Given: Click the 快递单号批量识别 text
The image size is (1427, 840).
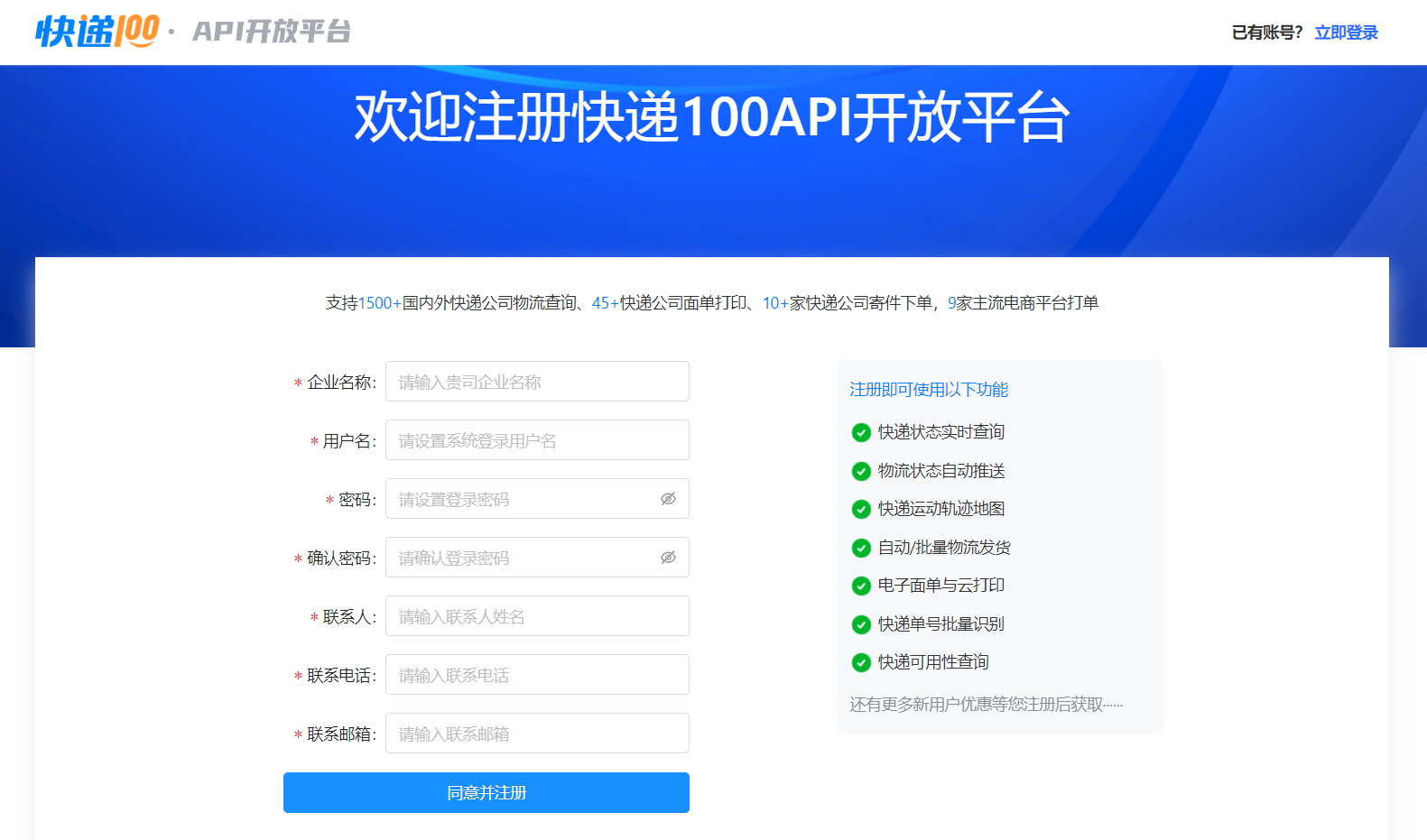Looking at the screenshot, I should (941, 624).
